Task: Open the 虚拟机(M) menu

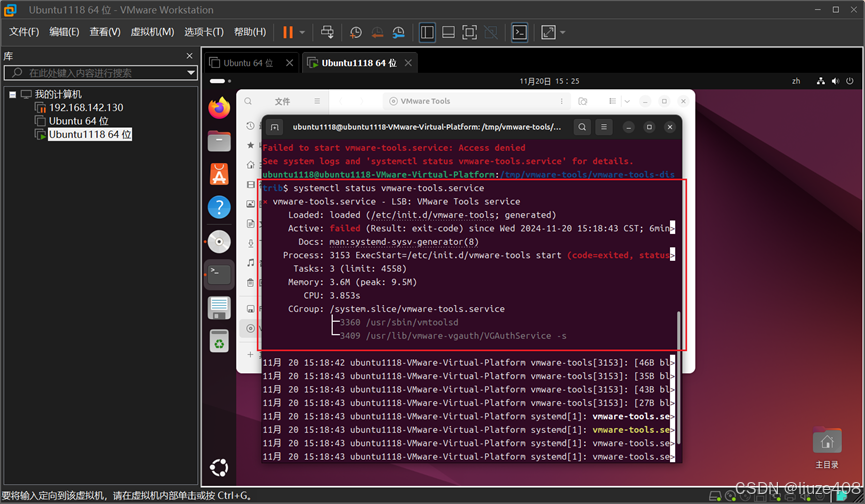Action: [x=152, y=32]
